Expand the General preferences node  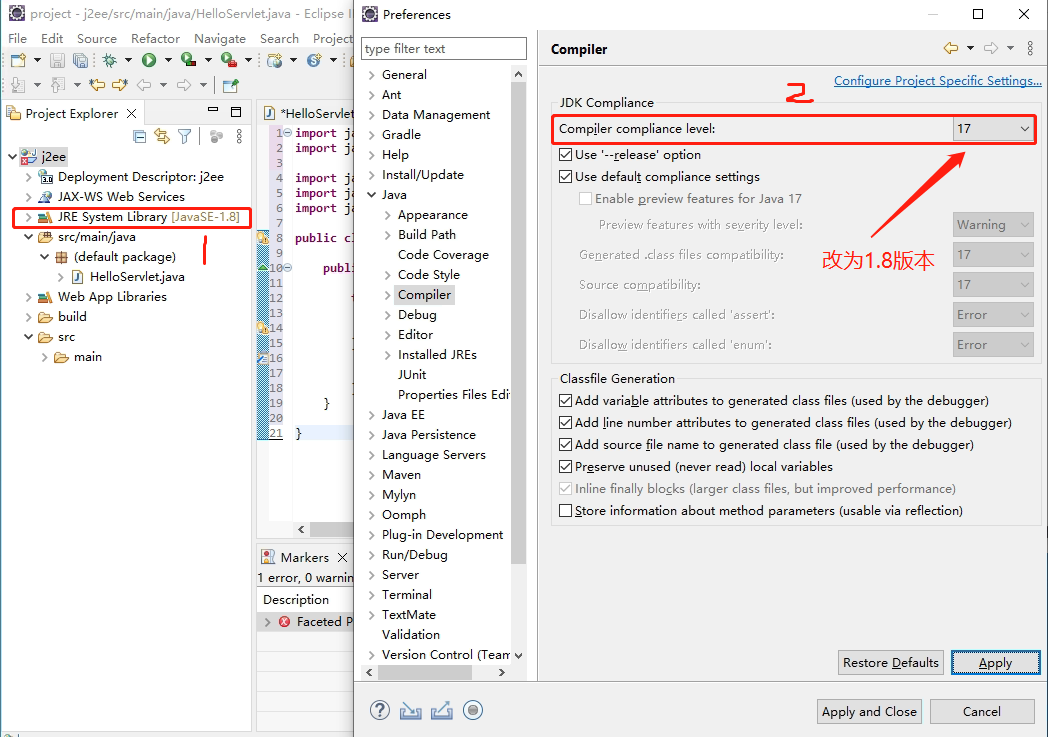tap(372, 75)
